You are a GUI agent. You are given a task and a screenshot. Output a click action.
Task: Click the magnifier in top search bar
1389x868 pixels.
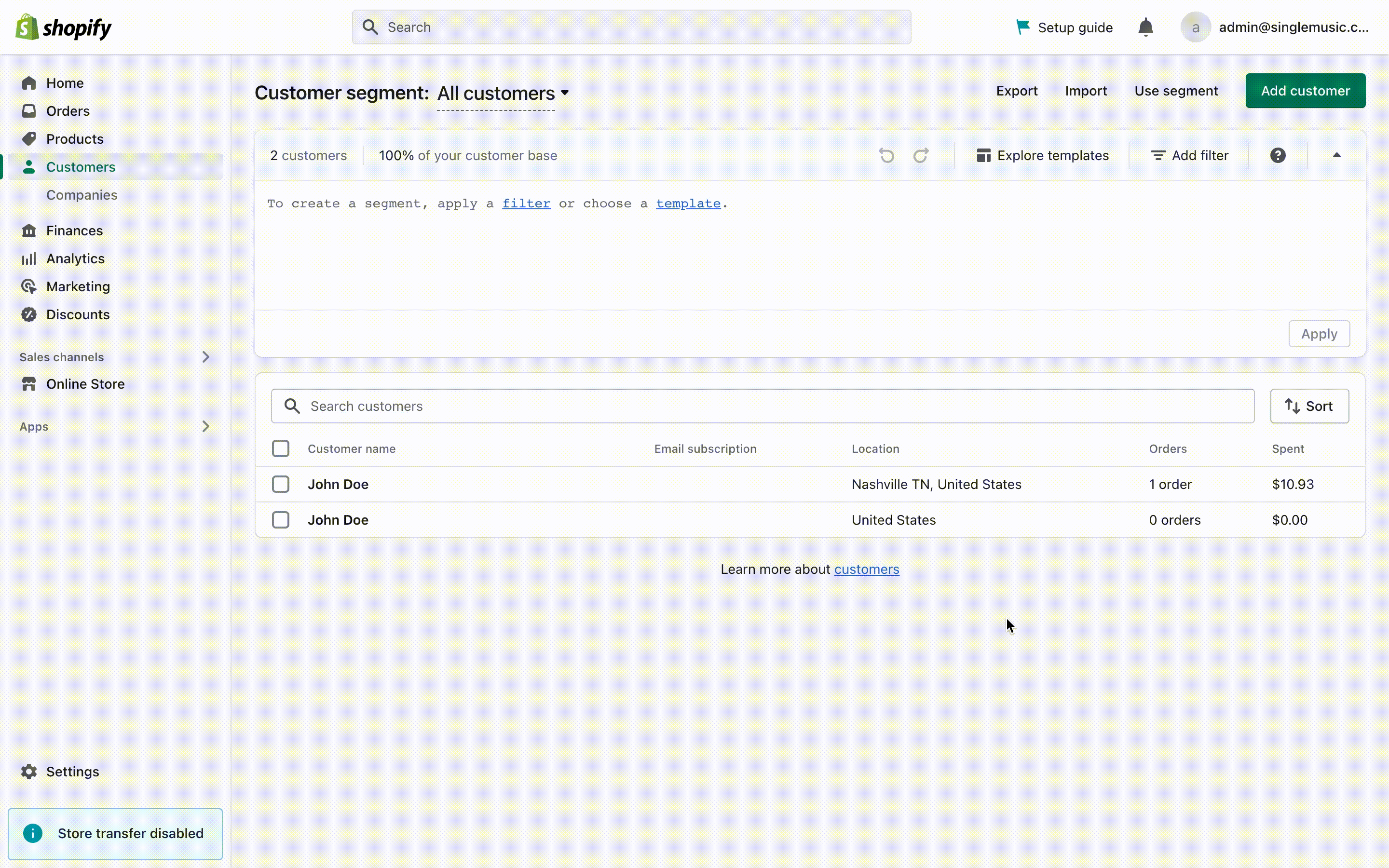[x=370, y=27]
